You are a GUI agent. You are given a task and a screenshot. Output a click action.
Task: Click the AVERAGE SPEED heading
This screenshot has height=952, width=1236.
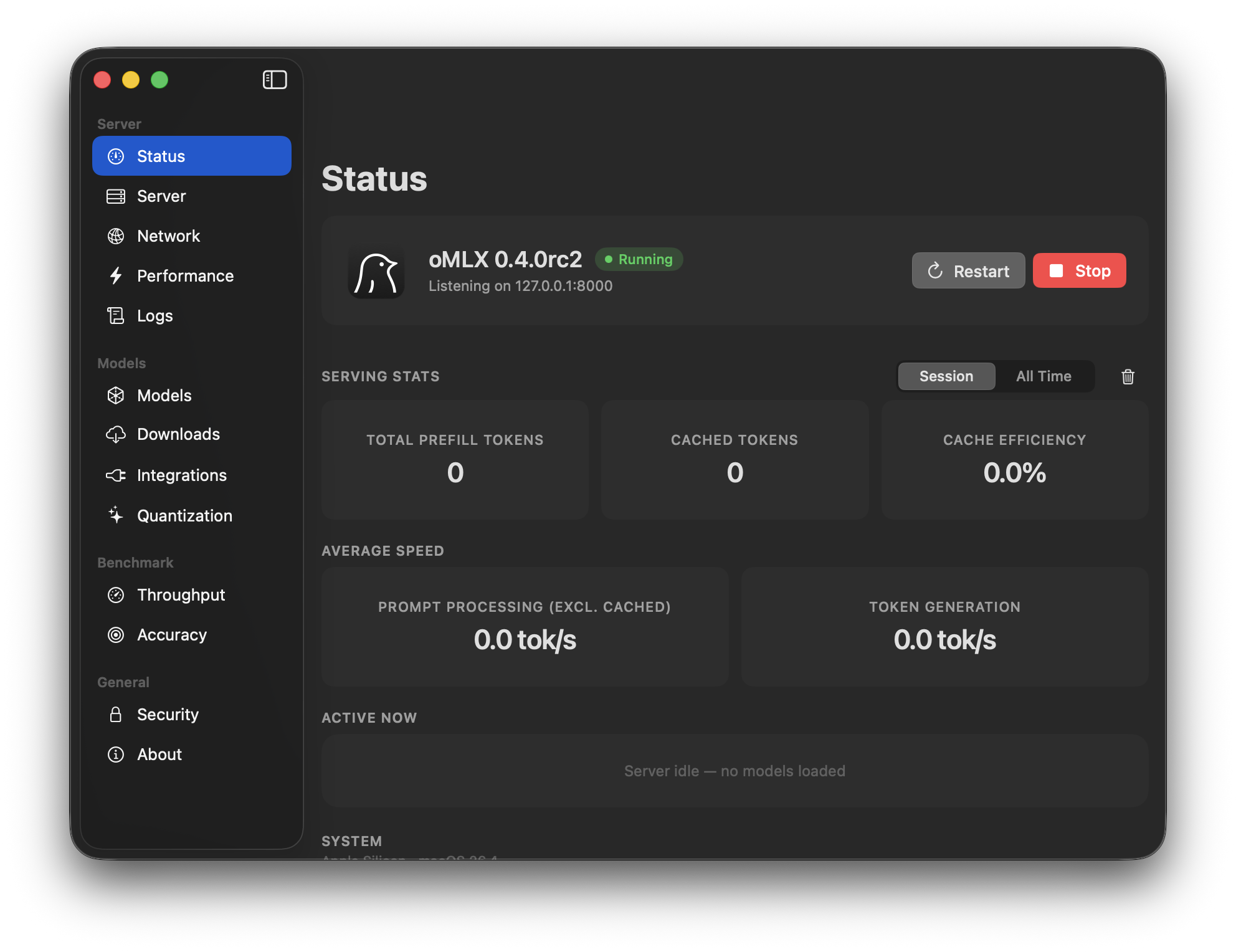pyautogui.click(x=383, y=551)
